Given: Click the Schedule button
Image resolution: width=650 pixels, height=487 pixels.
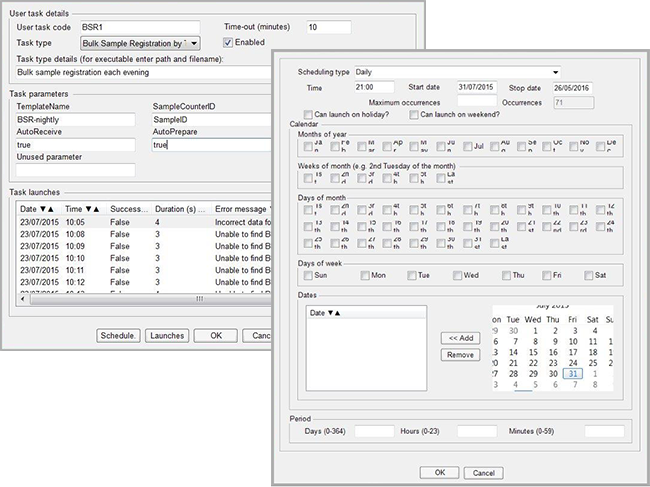Looking at the screenshot, I should click(x=117, y=335).
